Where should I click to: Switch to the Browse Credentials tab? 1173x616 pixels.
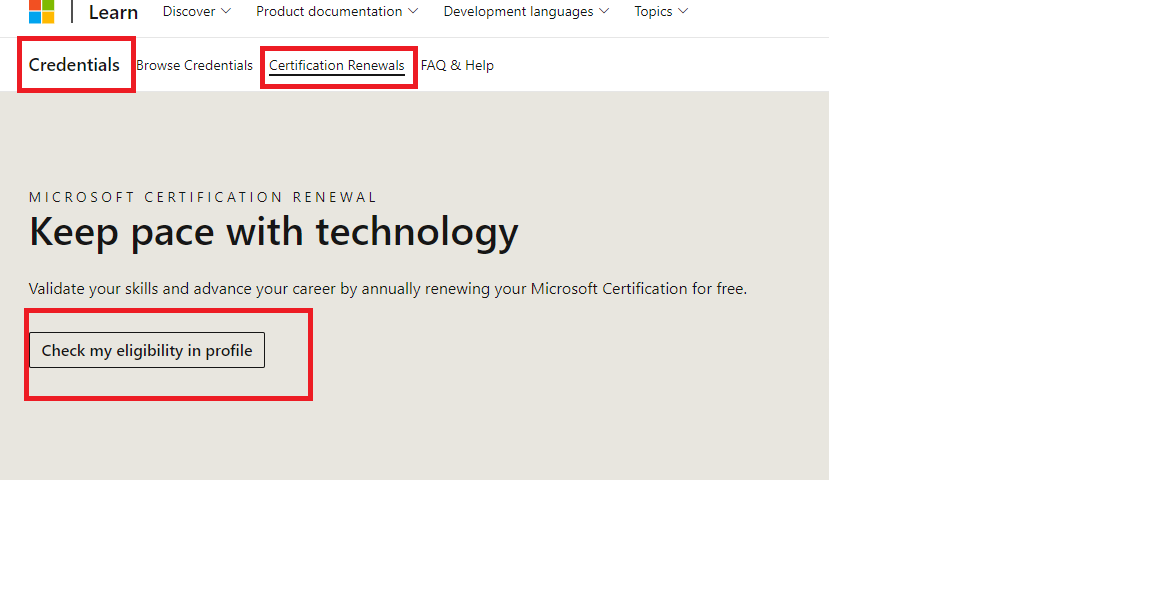(x=194, y=65)
